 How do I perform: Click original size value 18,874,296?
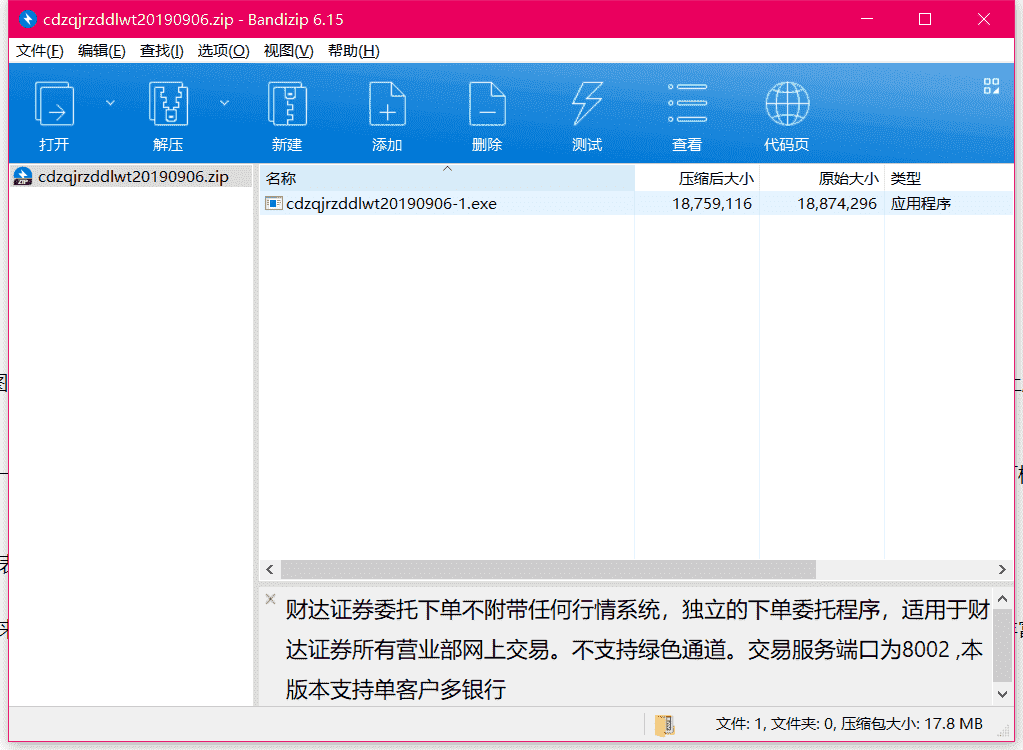point(836,203)
